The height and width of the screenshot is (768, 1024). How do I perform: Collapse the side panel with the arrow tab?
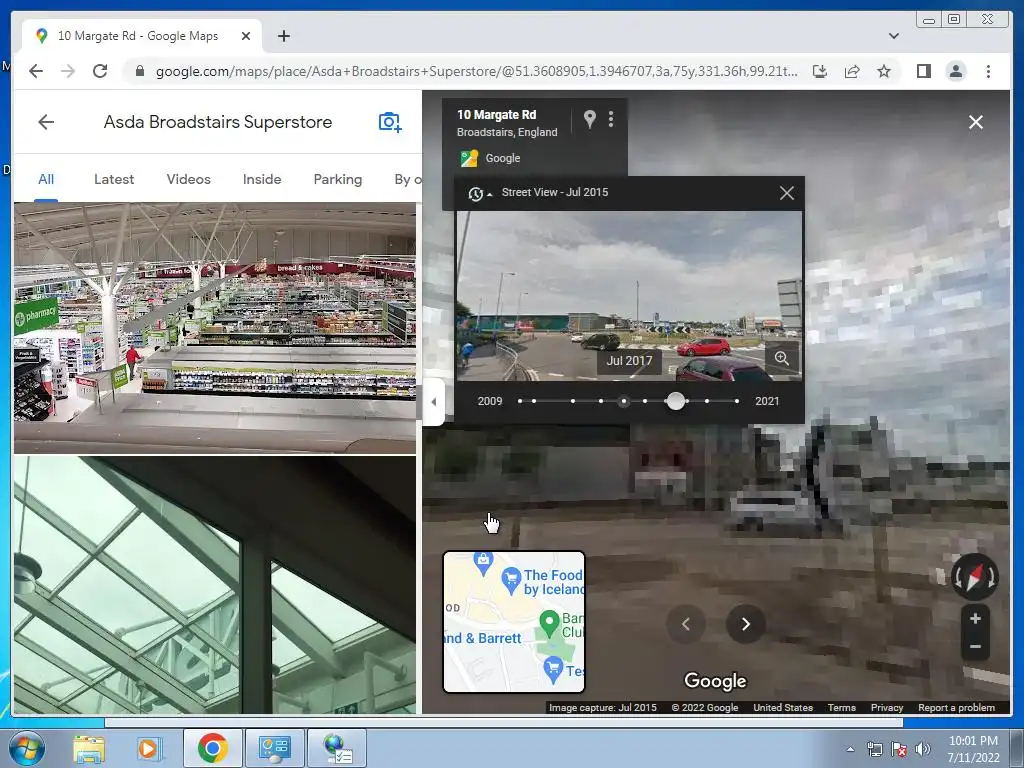[x=434, y=402]
